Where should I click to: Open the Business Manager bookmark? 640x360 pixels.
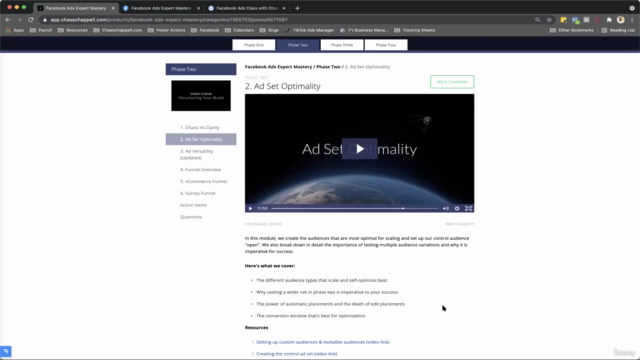click(364, 30)
